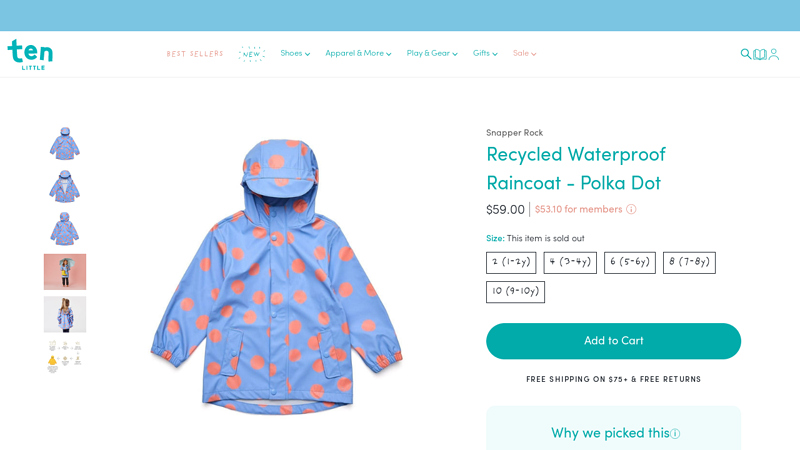Click the Add to Cart button
Image resolution: width=800 pixels, height=450 pixels.
point(613,341)
